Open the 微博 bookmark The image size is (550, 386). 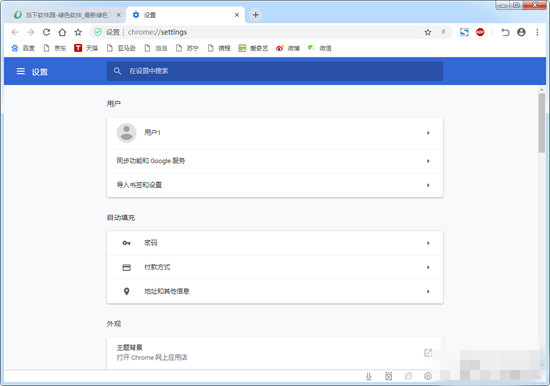click(x=288, y=48)
